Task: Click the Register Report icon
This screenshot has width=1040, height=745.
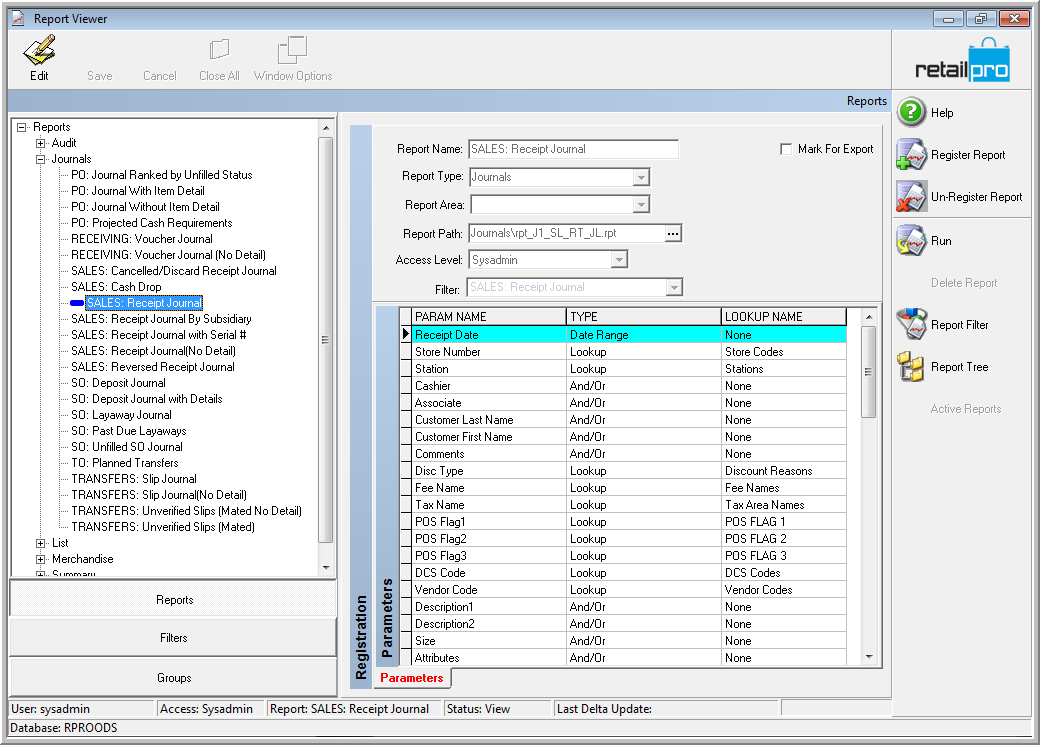Action: click(911, 155)
